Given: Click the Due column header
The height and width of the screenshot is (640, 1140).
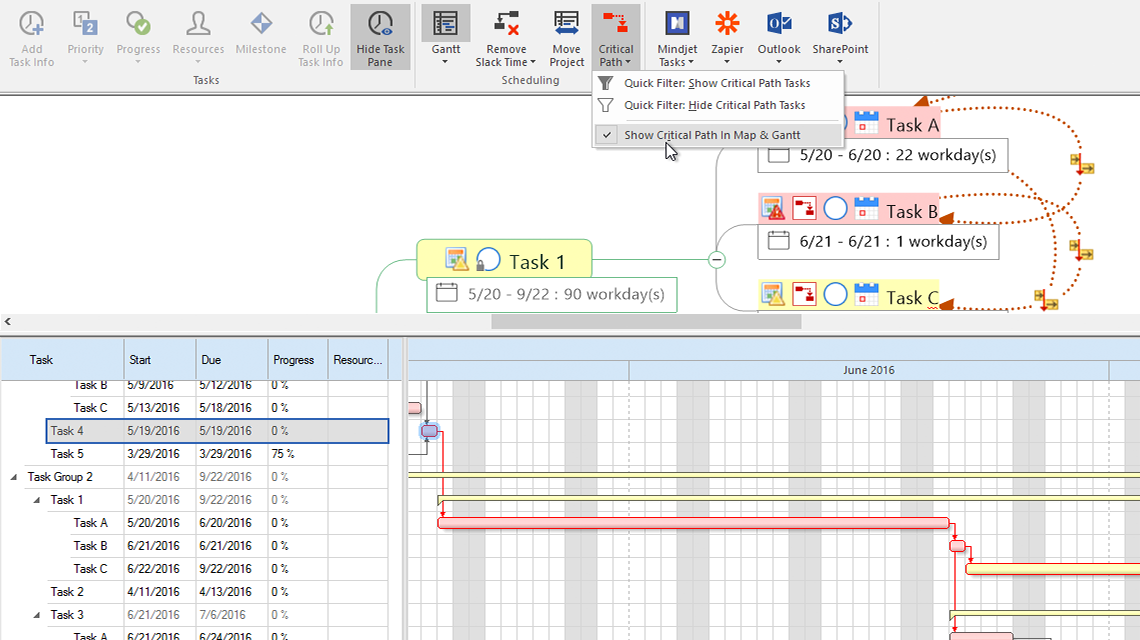Looking at the screenshot, I should (x=232, y=359).
